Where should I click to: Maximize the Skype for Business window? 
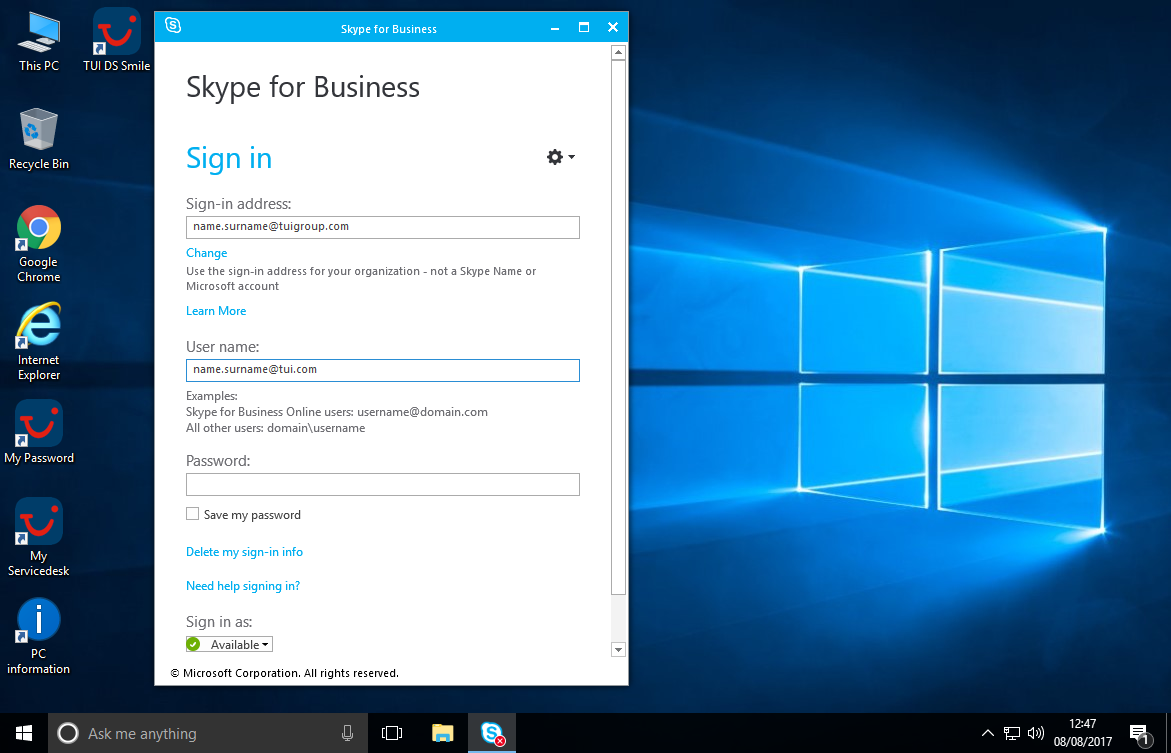pos(584,28)
